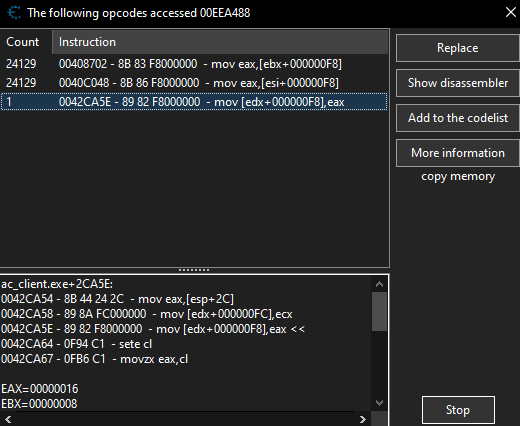Click Add to the codelist

click(457, 118)
